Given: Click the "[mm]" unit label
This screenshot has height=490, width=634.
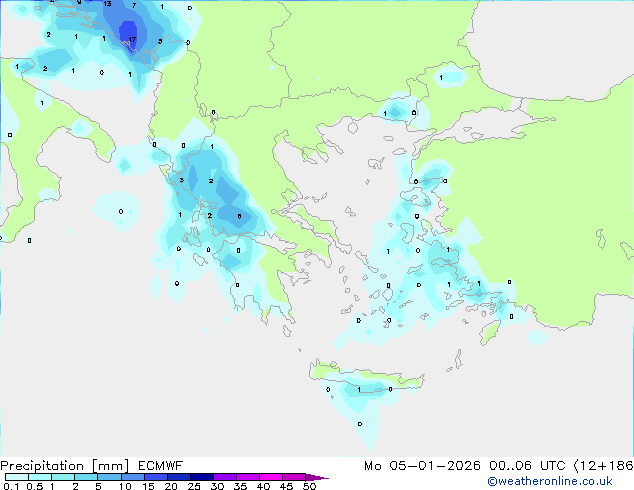Looking at the screenshot, I should [x=111, y=466].
